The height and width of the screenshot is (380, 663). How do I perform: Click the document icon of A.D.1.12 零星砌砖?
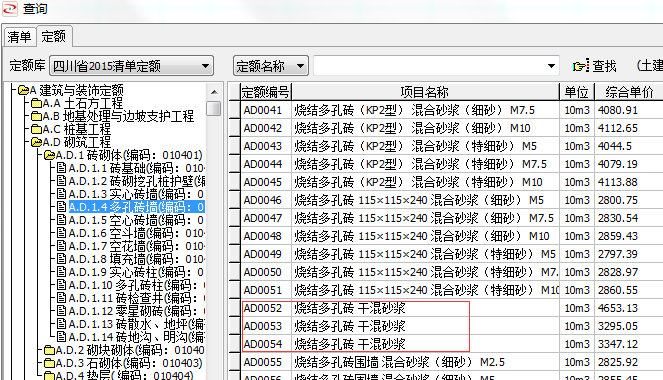point(61,311)
